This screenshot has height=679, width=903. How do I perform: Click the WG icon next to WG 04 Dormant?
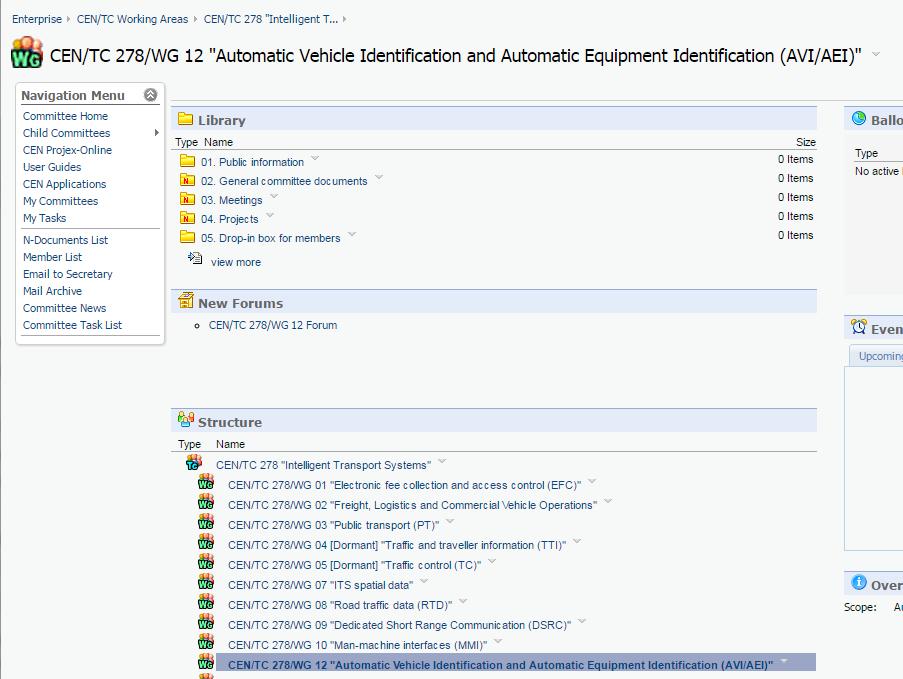point(206,541)
